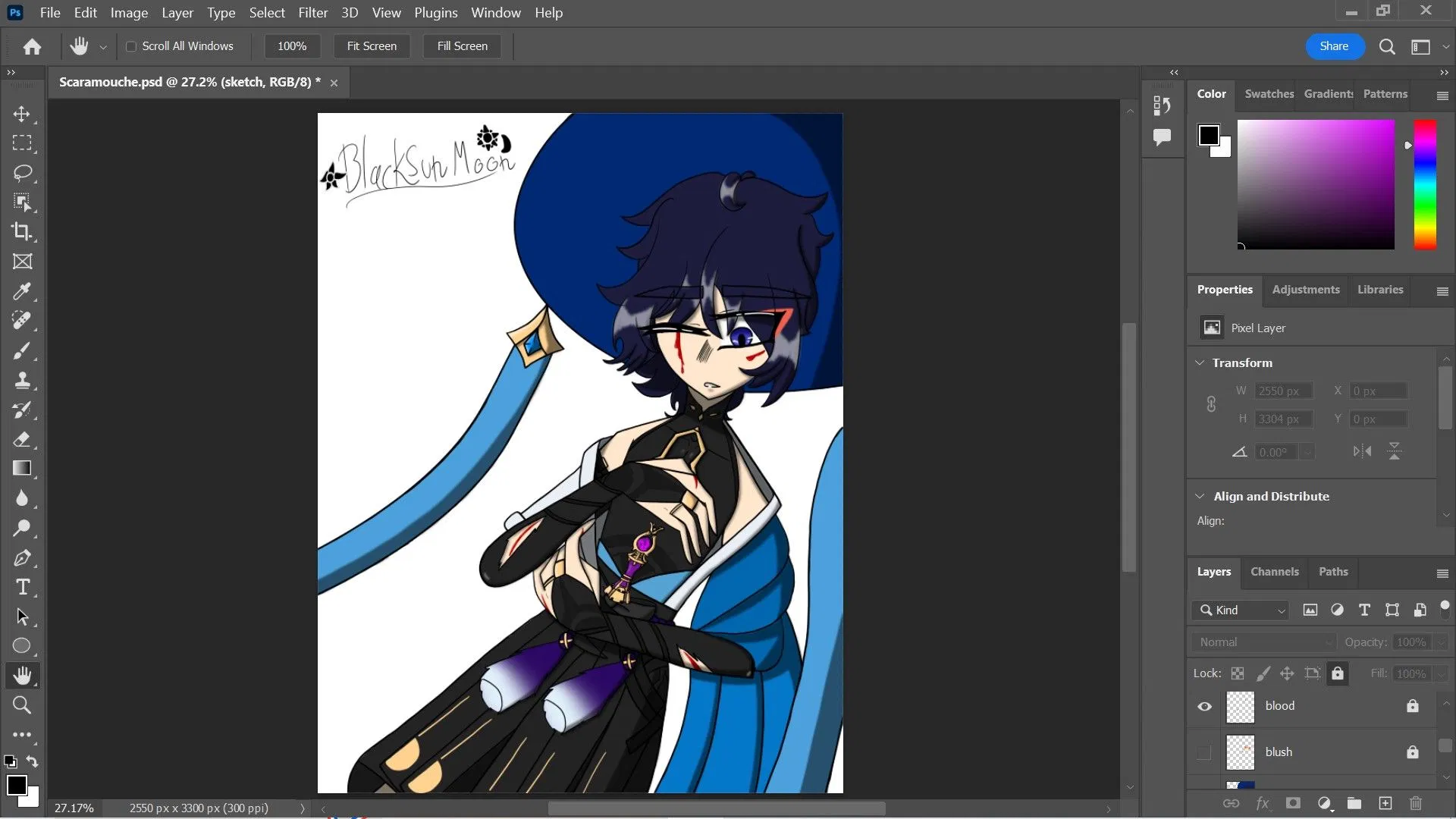The image size is (1456, 819).
Task: Create a new layer with plus icon
Action: [1385, 803]
